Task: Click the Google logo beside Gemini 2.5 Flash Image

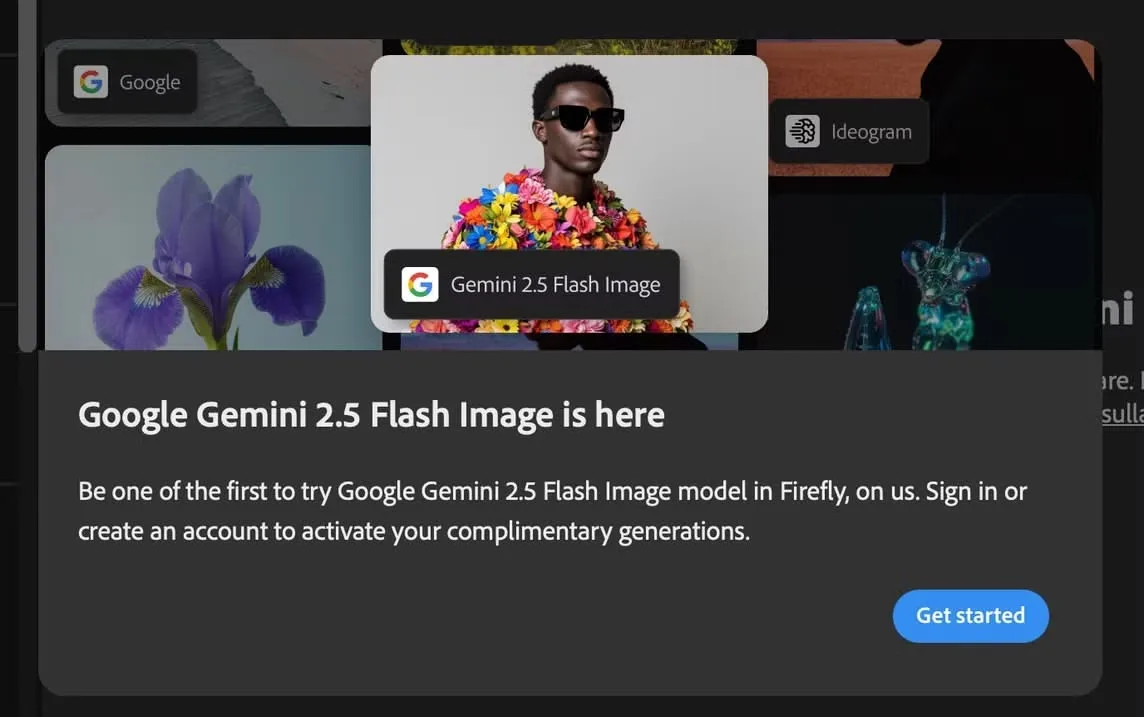Action: click(420, 284)
